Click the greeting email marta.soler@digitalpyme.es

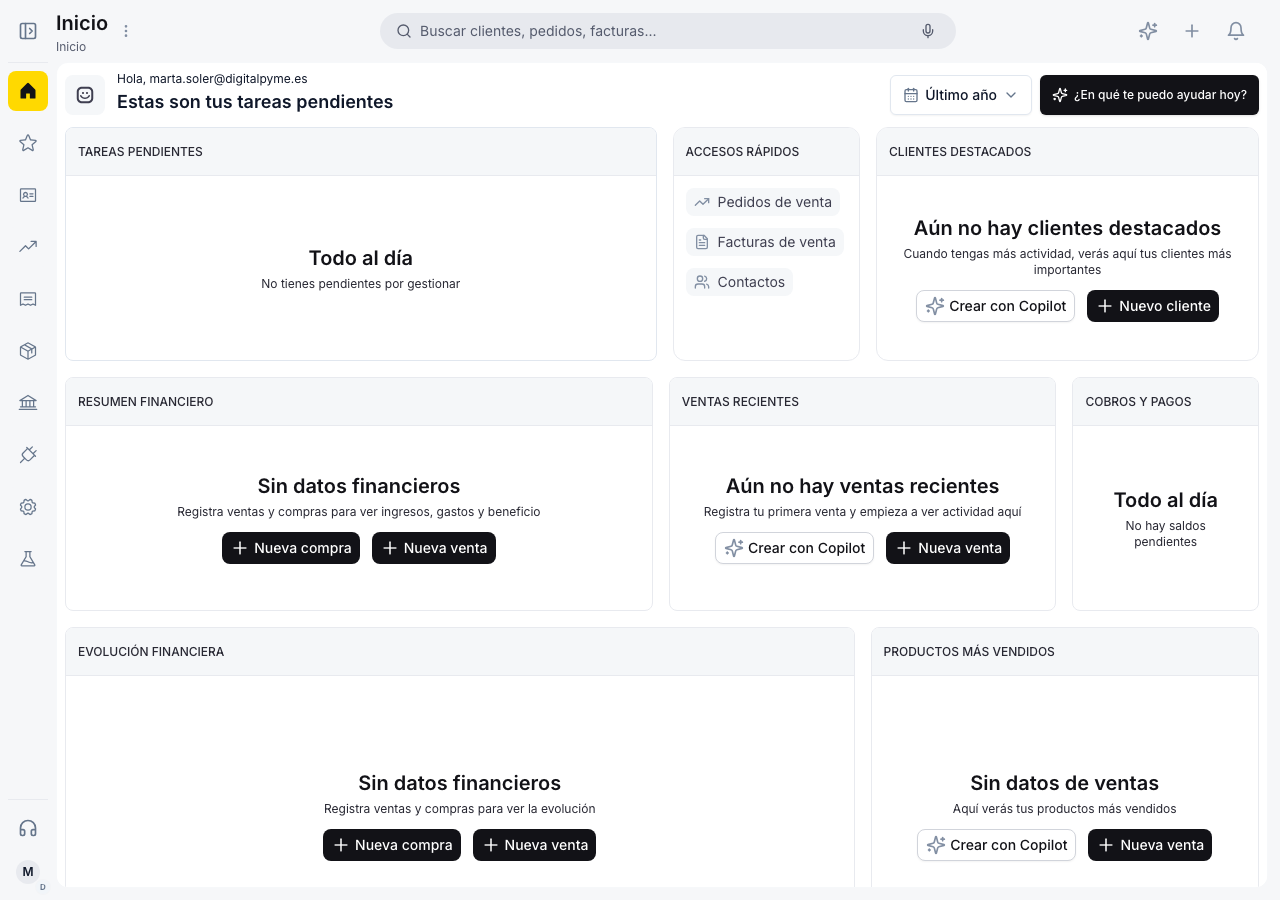tap(228, 79)
